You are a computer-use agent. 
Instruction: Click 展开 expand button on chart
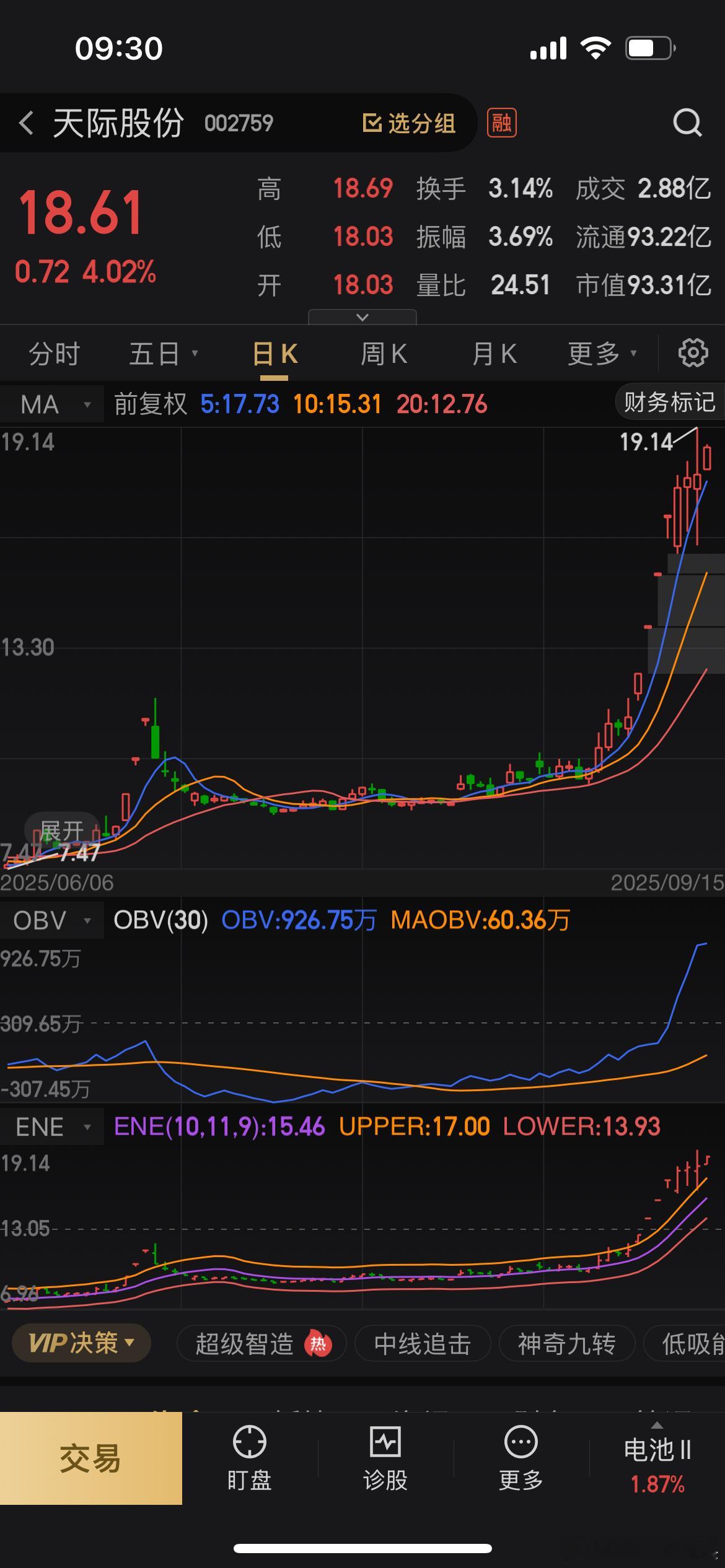(61, 830)
